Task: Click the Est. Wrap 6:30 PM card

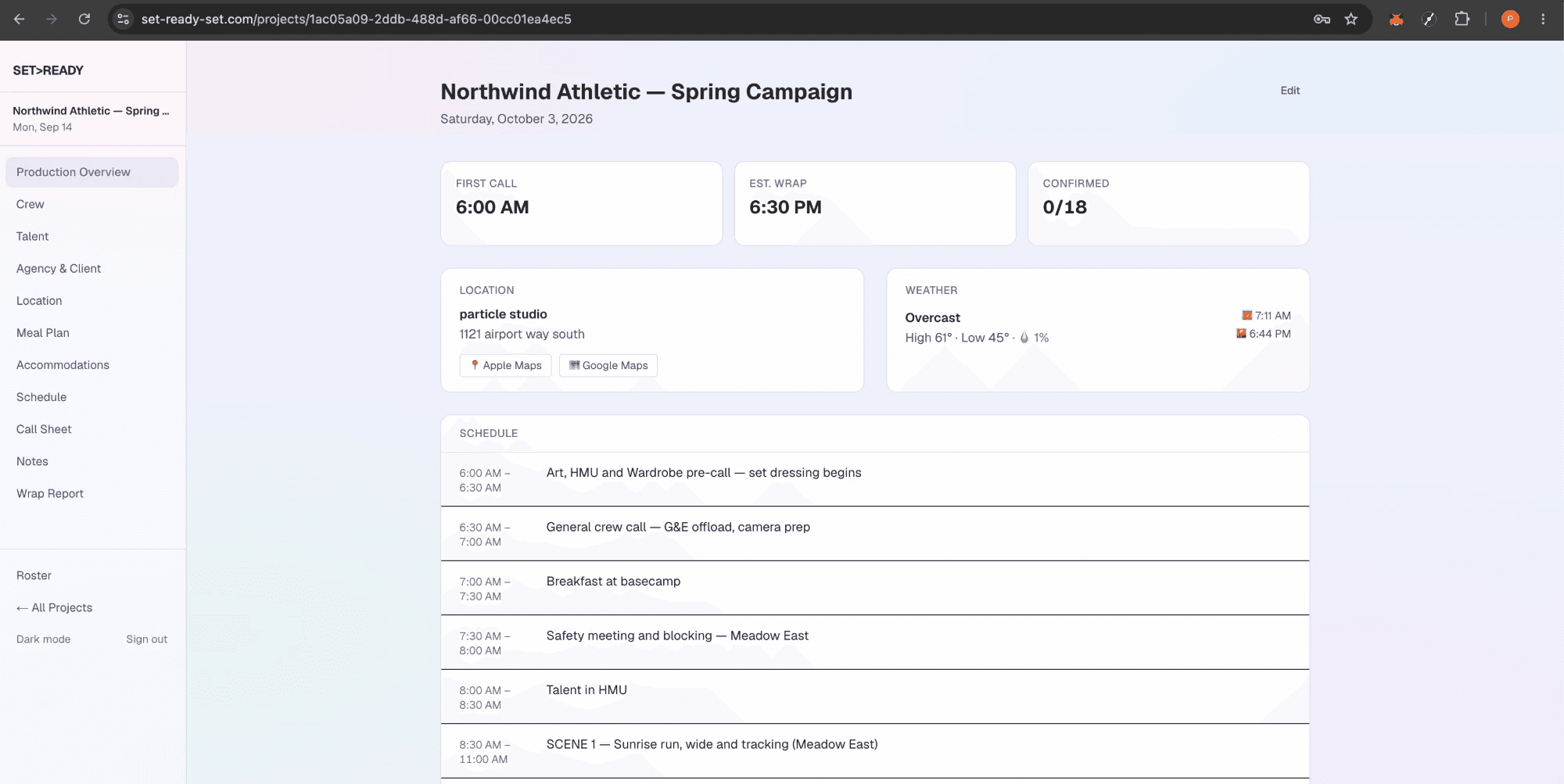Action: pyautogui.click(x=875, y=203)
